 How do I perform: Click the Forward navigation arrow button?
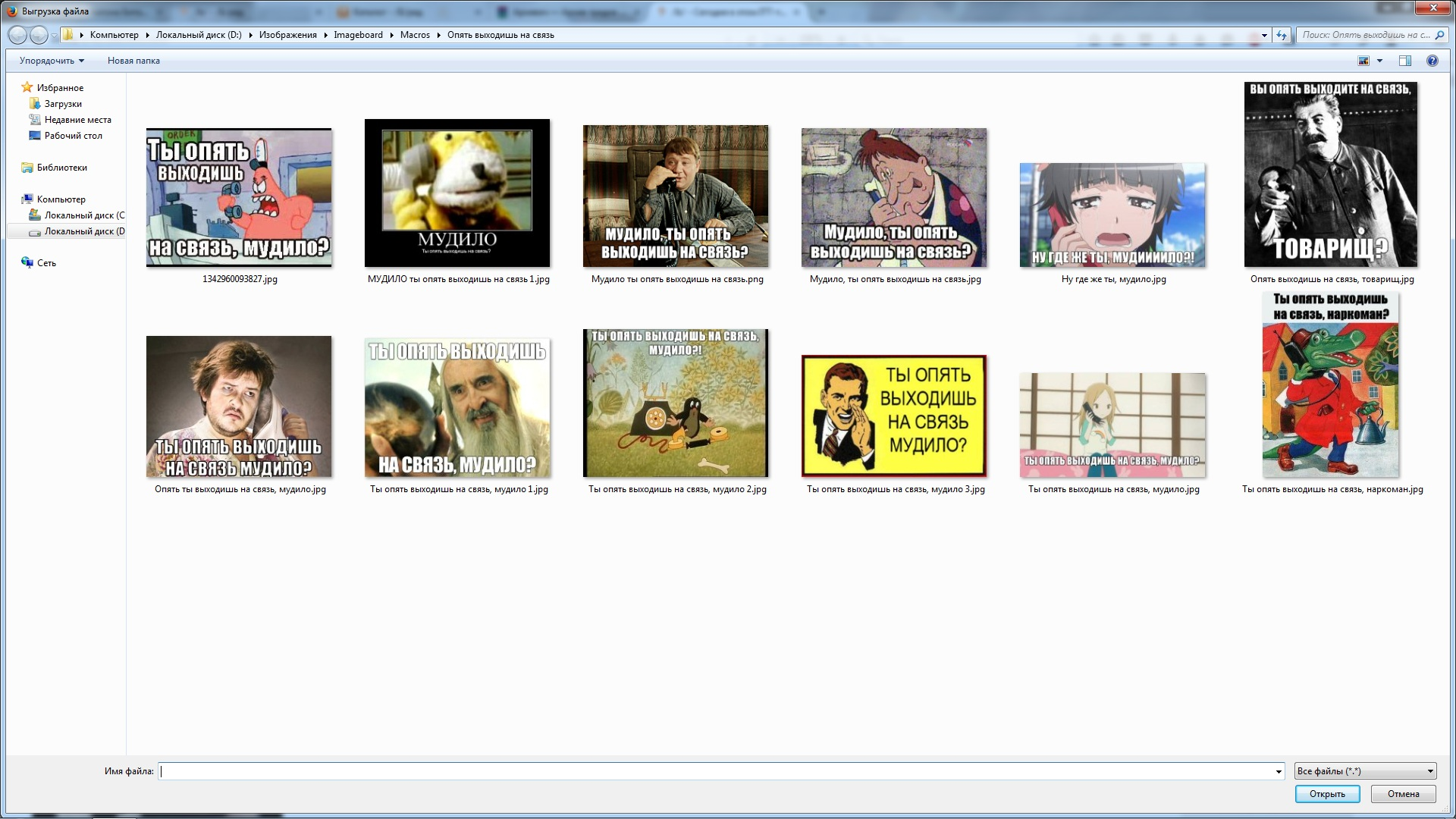click(x=39, y=35)
